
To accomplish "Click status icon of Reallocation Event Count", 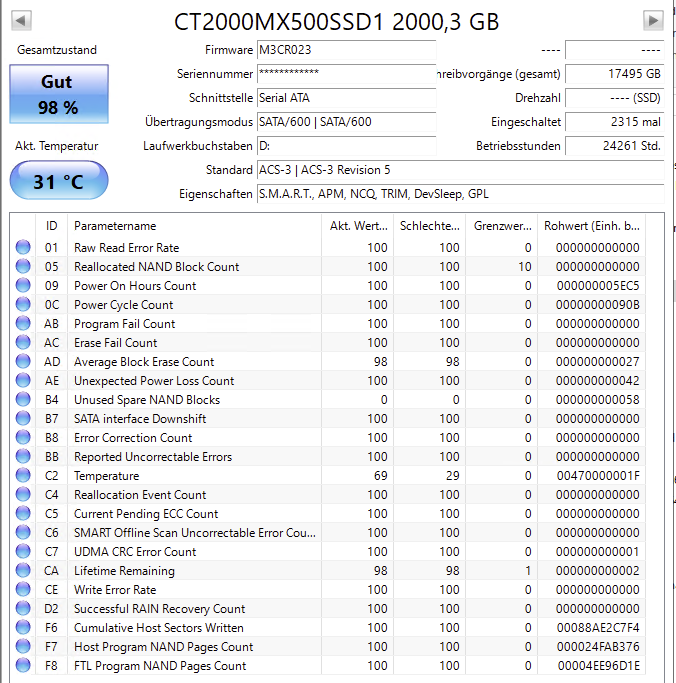I will point(23,494).
